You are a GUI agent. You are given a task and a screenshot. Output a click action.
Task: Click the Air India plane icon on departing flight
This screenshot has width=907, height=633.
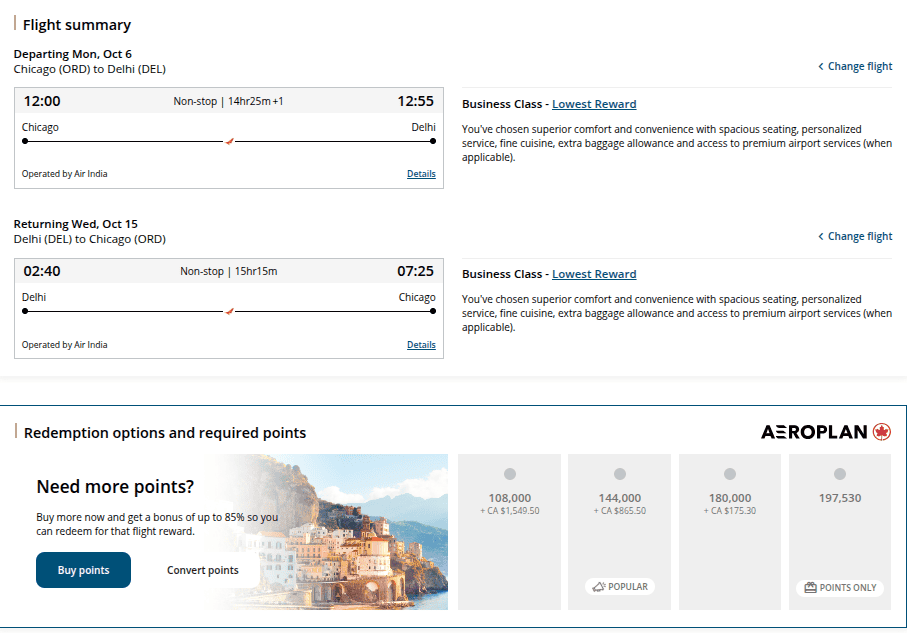(229, 141)
